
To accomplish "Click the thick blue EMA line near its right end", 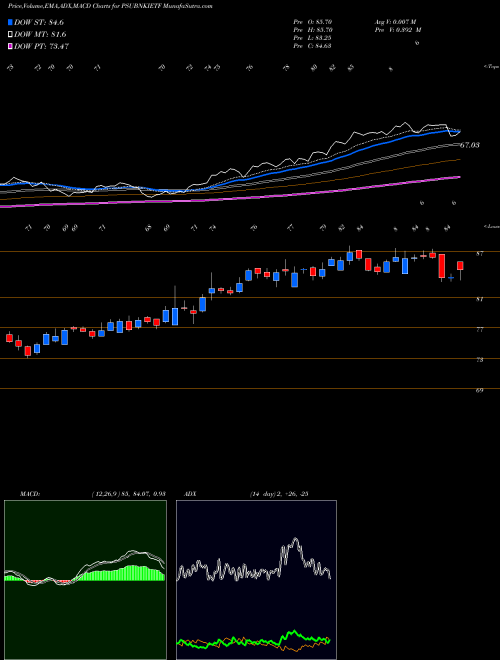I will [446, 131].
